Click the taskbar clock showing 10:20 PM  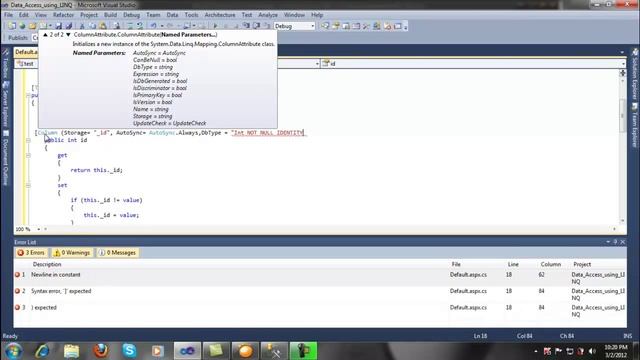[x=616, y=351]
